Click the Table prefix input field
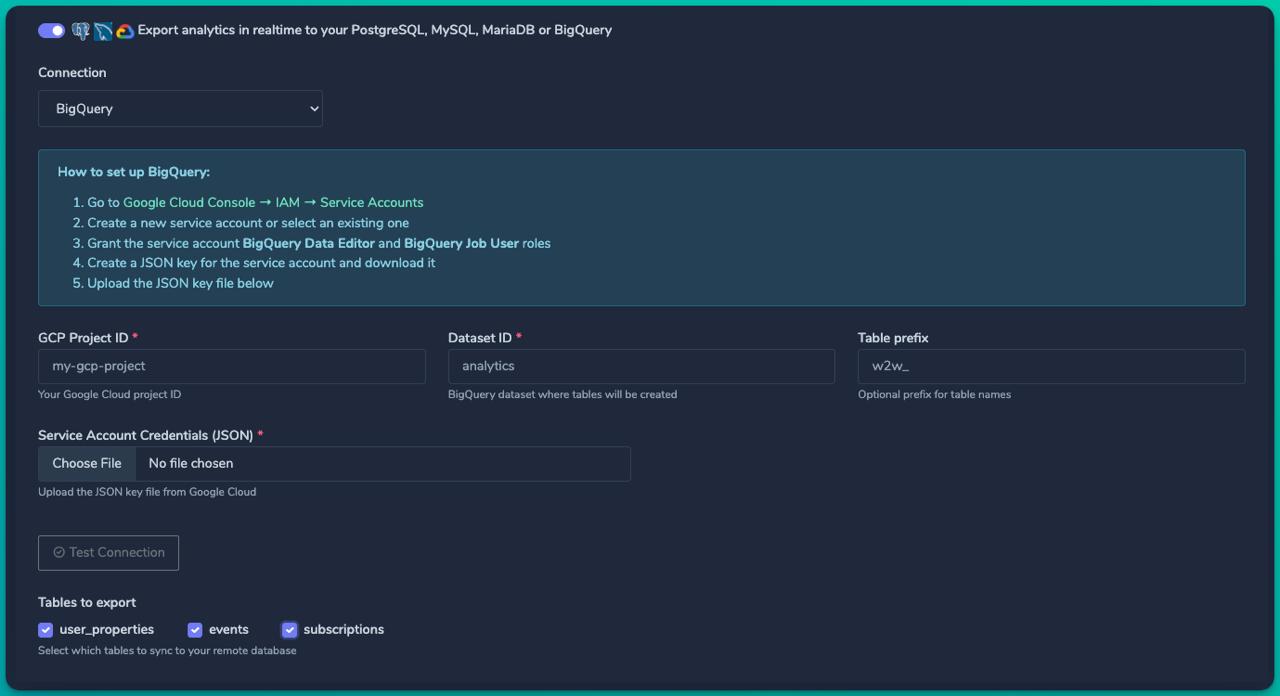1280x696 pixels. click(1051, 366)
